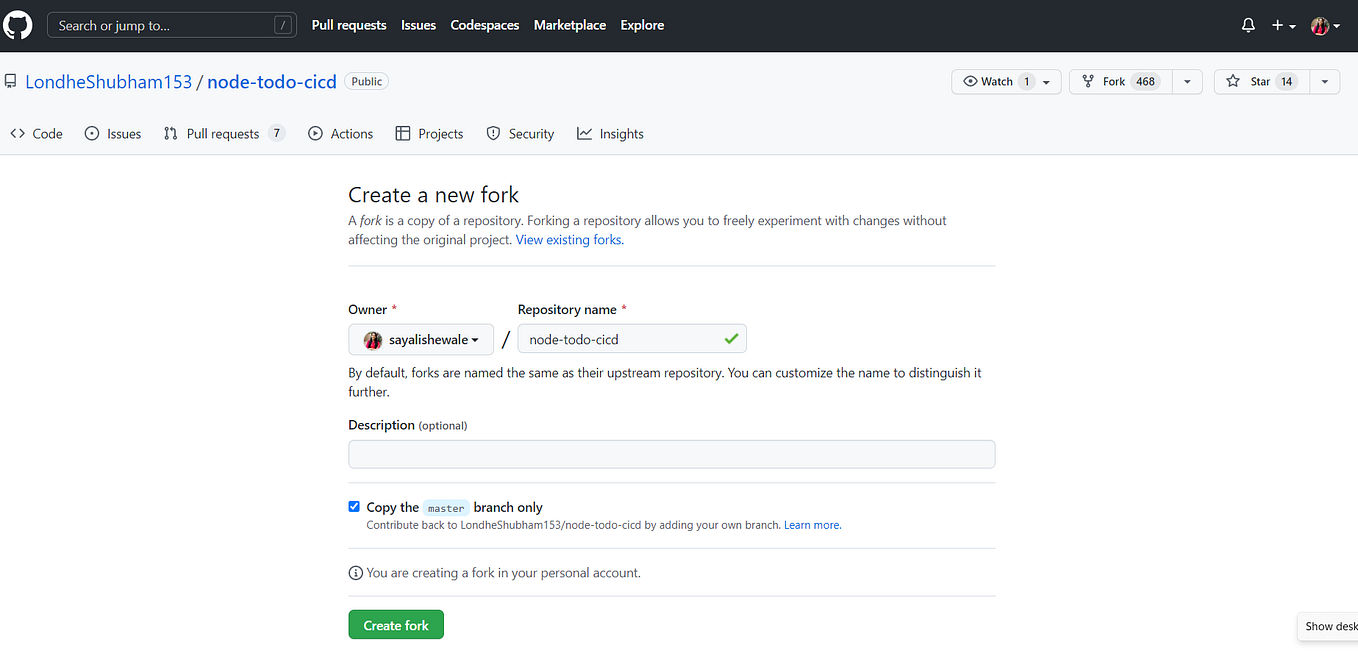
Task: Open GitHub notifications bell
Action: click(x=1247, y=25)
